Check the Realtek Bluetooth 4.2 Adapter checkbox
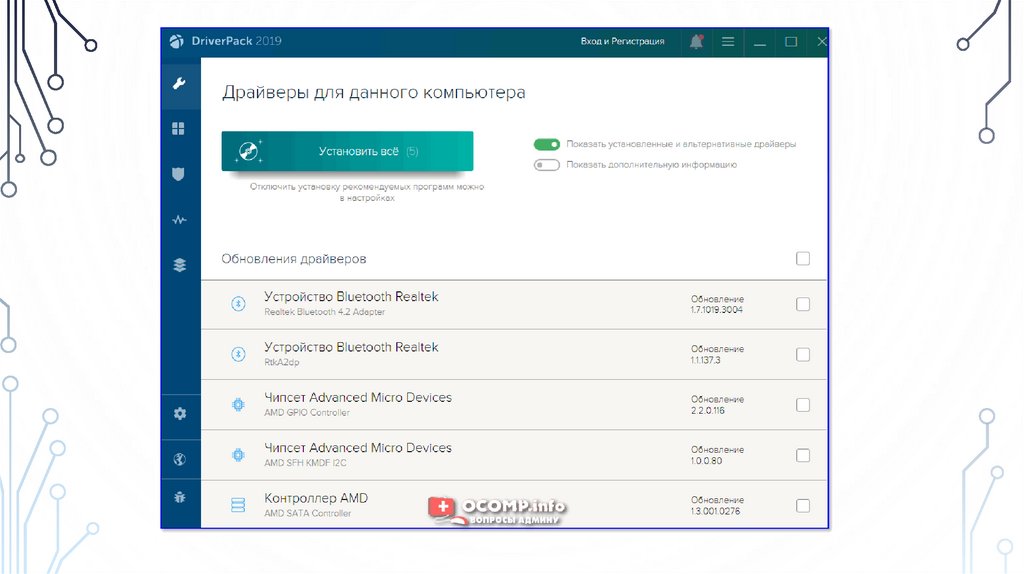The height and width of the screenshot is (574, 1024). point(803,304)
